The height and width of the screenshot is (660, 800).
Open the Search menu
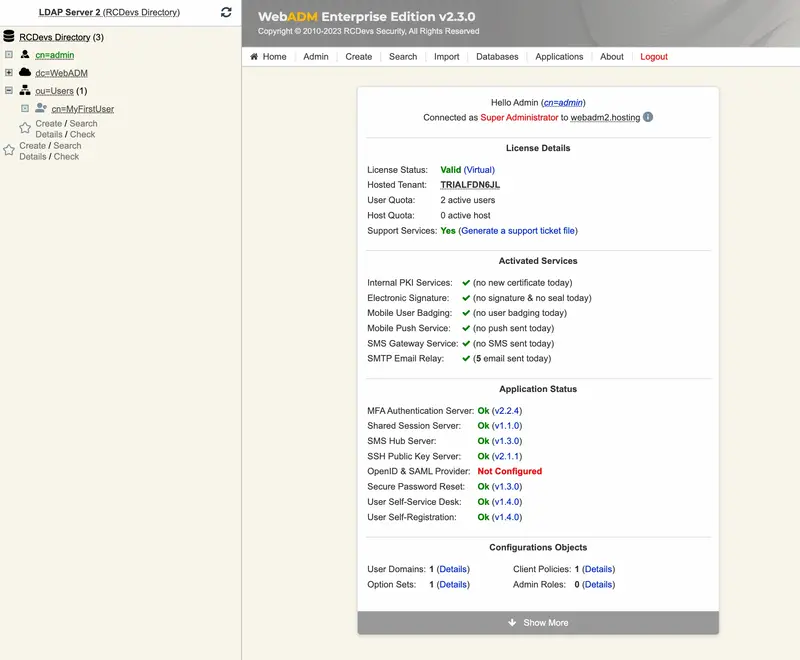coord(403,57)
